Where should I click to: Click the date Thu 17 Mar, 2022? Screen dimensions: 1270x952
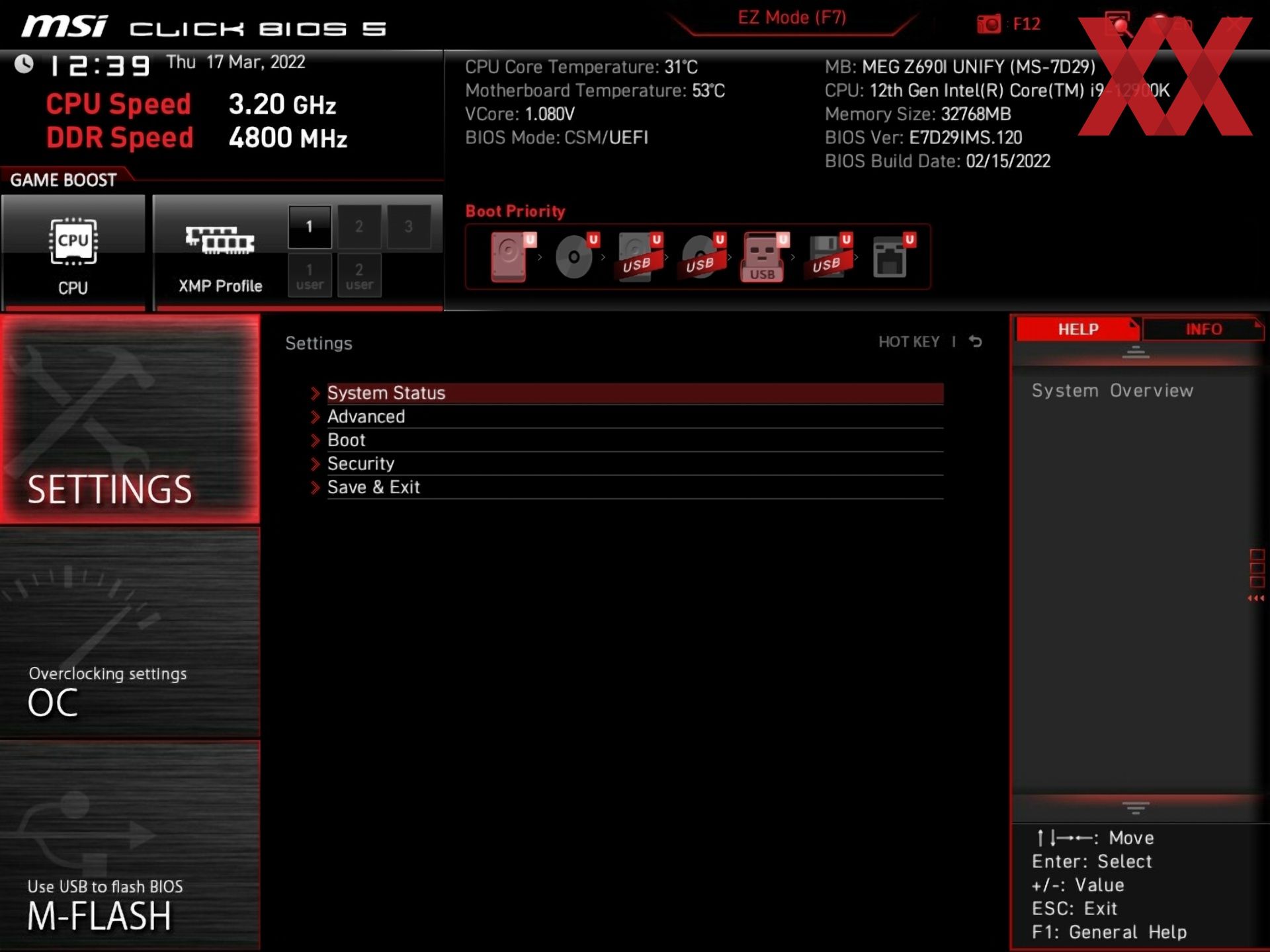pyautogui.click(x=235, y=62)
